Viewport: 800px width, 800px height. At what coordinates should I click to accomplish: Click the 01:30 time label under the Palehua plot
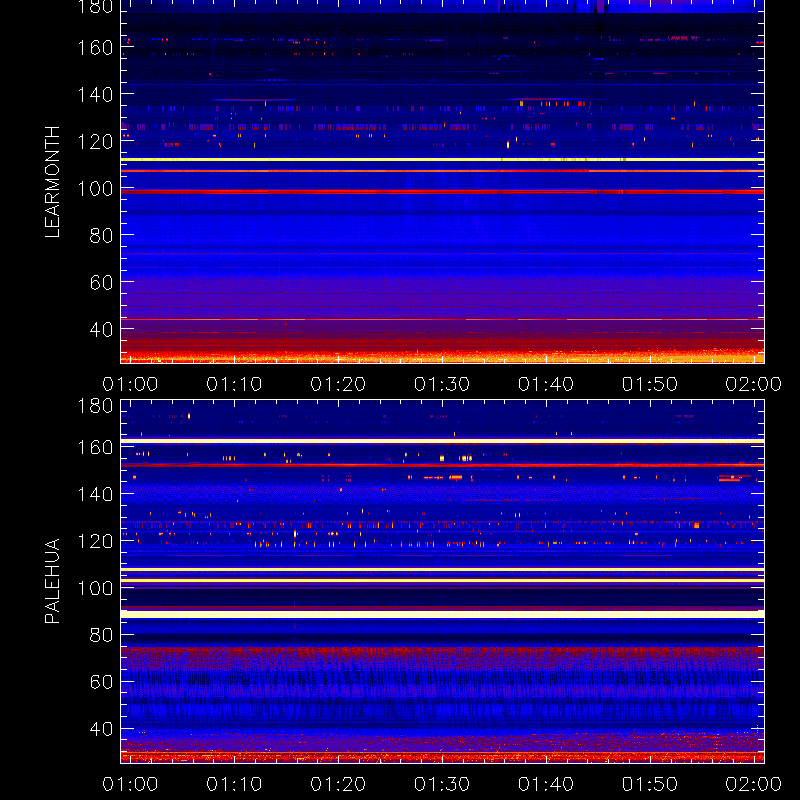coord(442,784)
